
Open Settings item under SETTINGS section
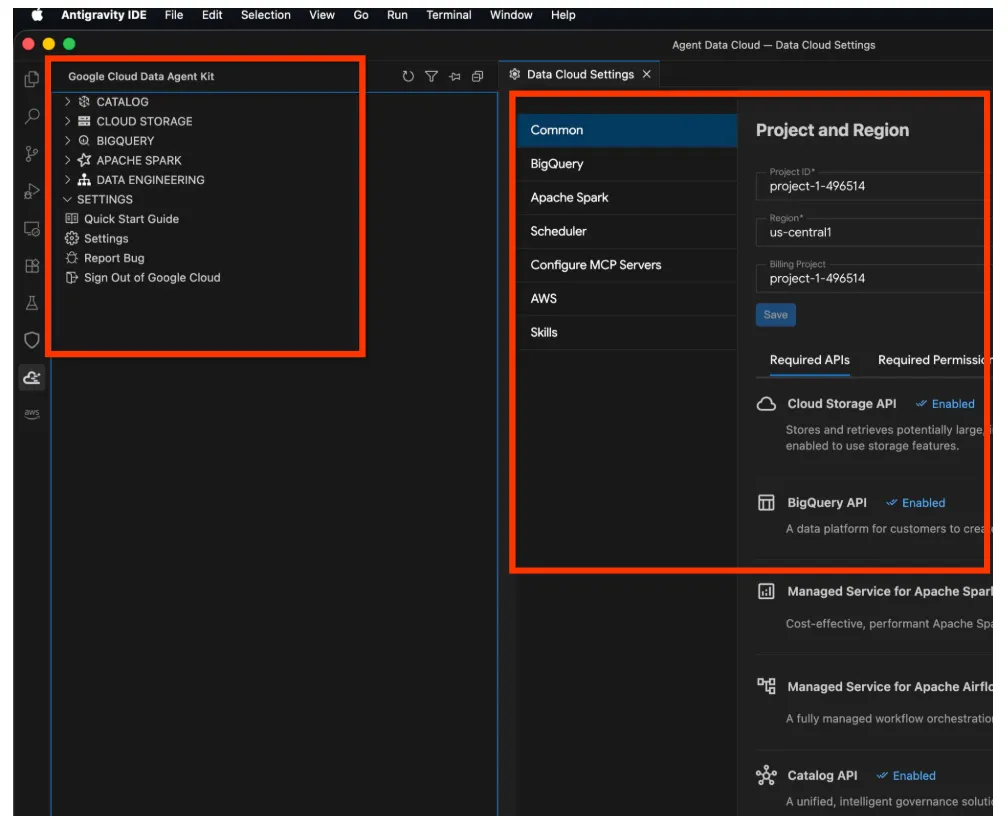point(106,238)
